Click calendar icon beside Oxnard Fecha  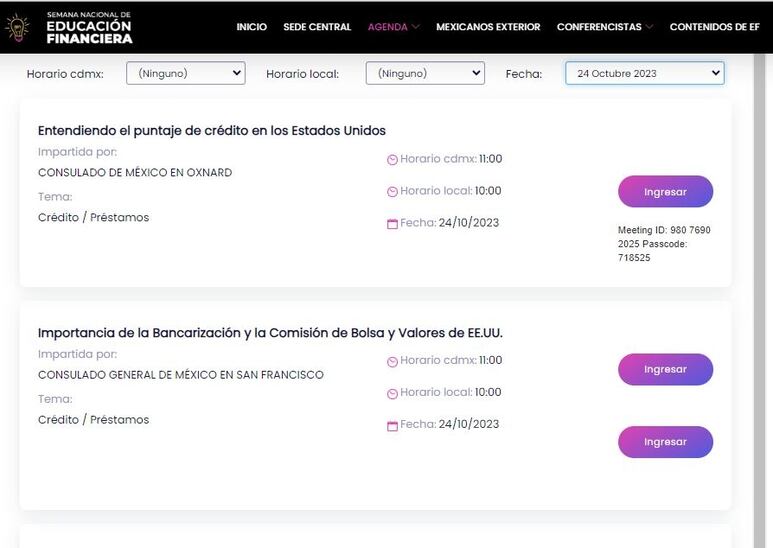click(x=392, y=224)
